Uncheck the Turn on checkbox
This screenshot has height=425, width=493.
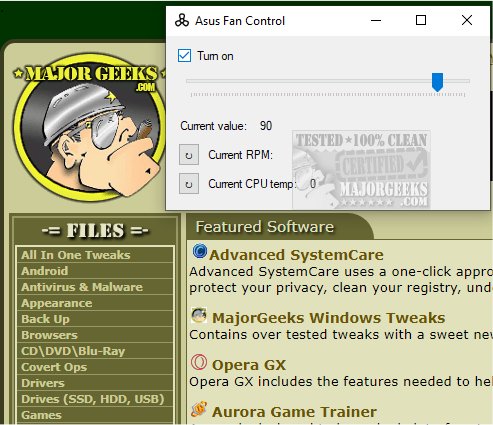point(184,56)
